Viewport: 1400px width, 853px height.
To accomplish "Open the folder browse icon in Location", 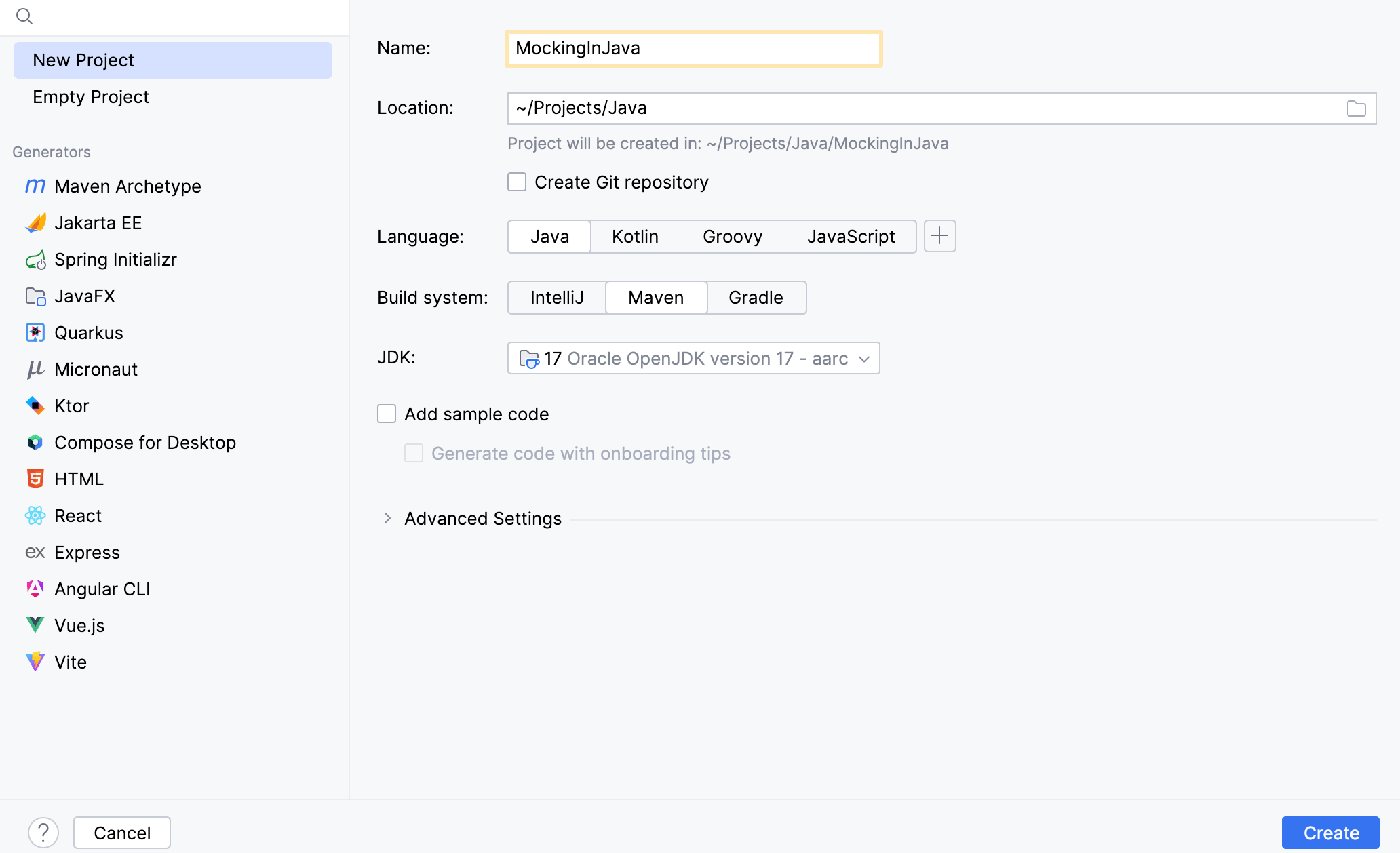I will 1356,108.
